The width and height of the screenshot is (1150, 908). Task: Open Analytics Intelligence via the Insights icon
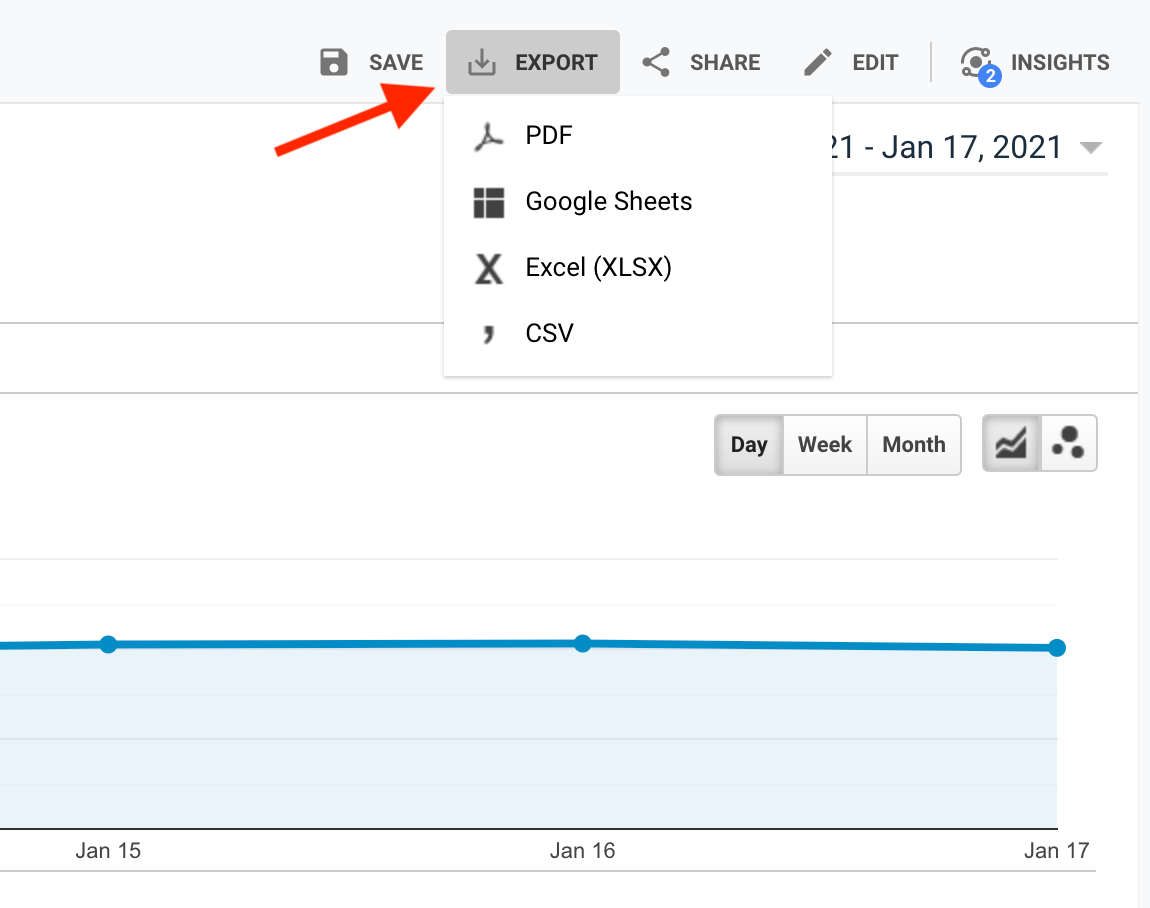(x=975, y=61)
